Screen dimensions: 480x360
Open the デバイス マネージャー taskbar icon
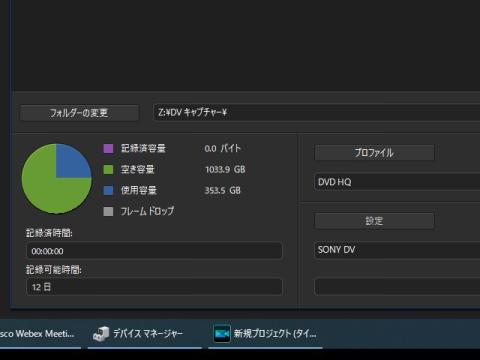[x=101, y=334]
